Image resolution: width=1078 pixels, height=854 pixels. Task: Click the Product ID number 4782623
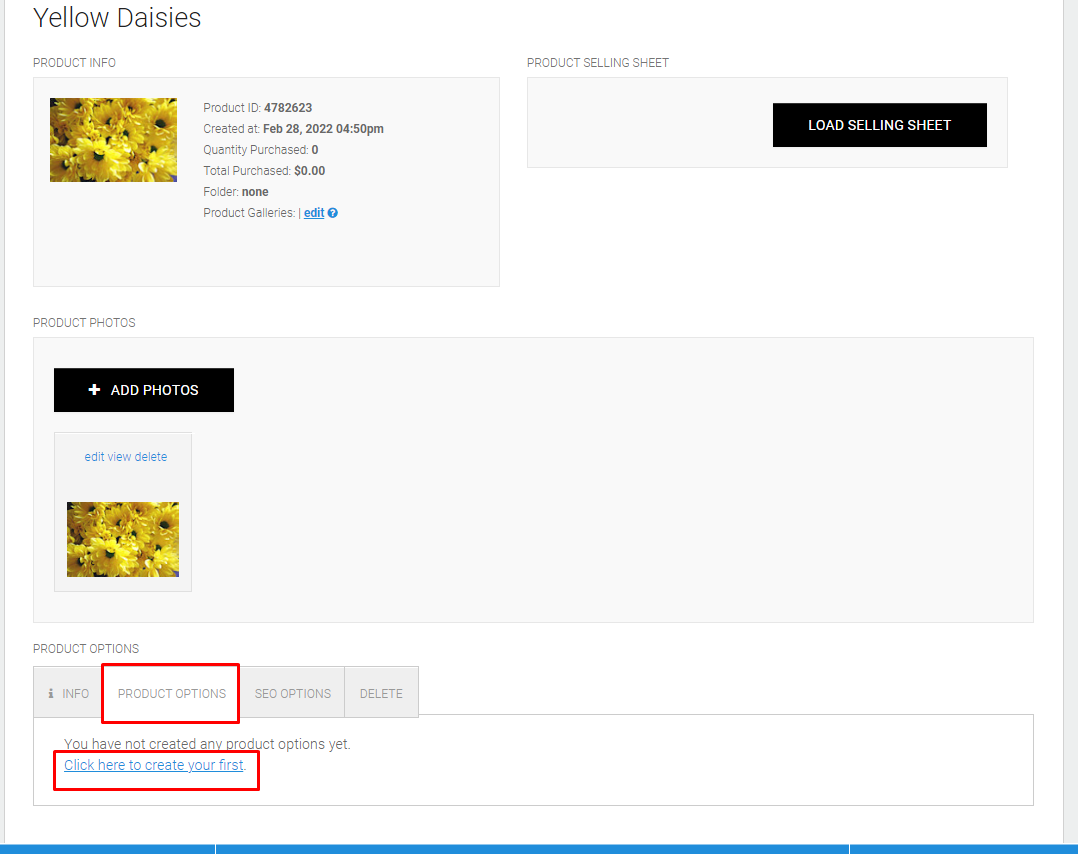pyautogui.click(x=288, y=108)
